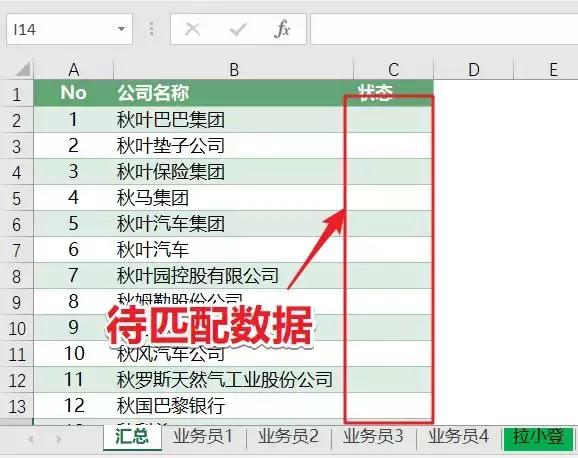578x458 pixels.
Task: Click the No header cell
Action: point(74,93)
